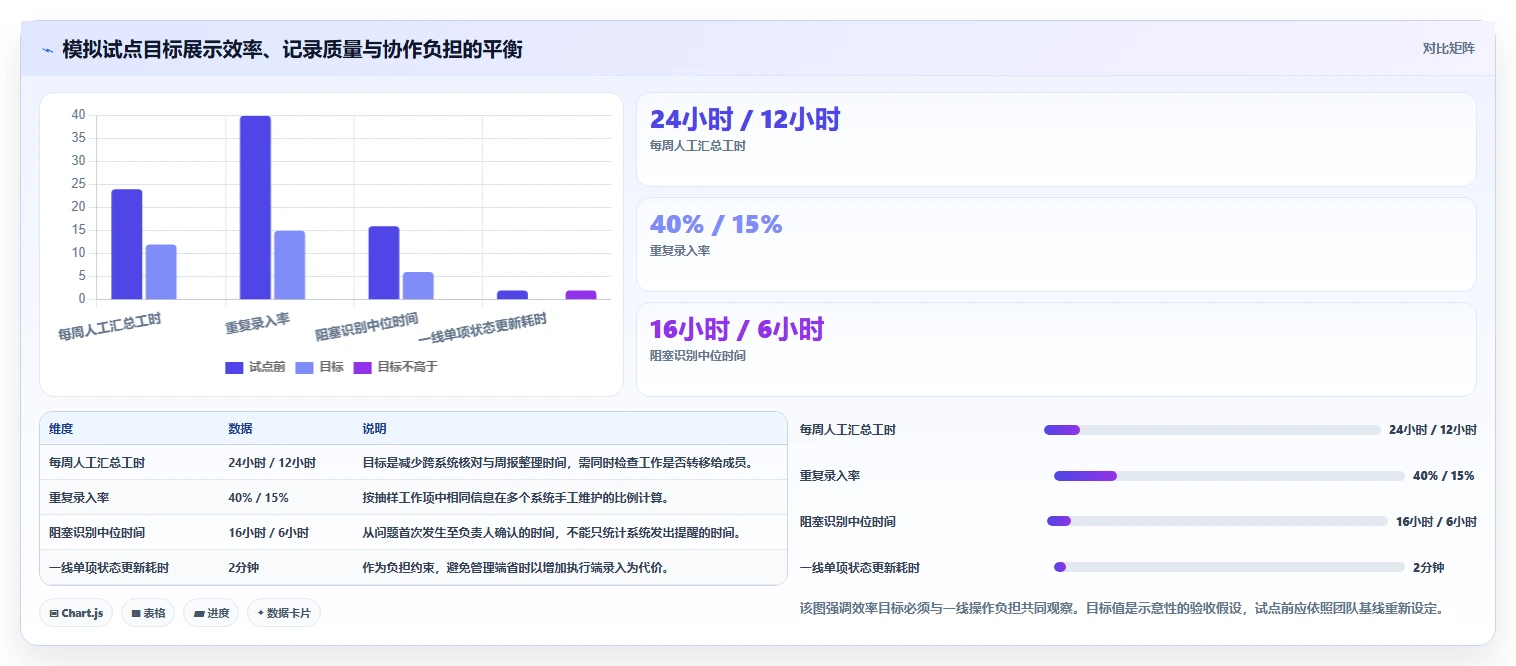Click the 数据 table column header
This screenshot has width=1516, height=666.
point(240,429)
